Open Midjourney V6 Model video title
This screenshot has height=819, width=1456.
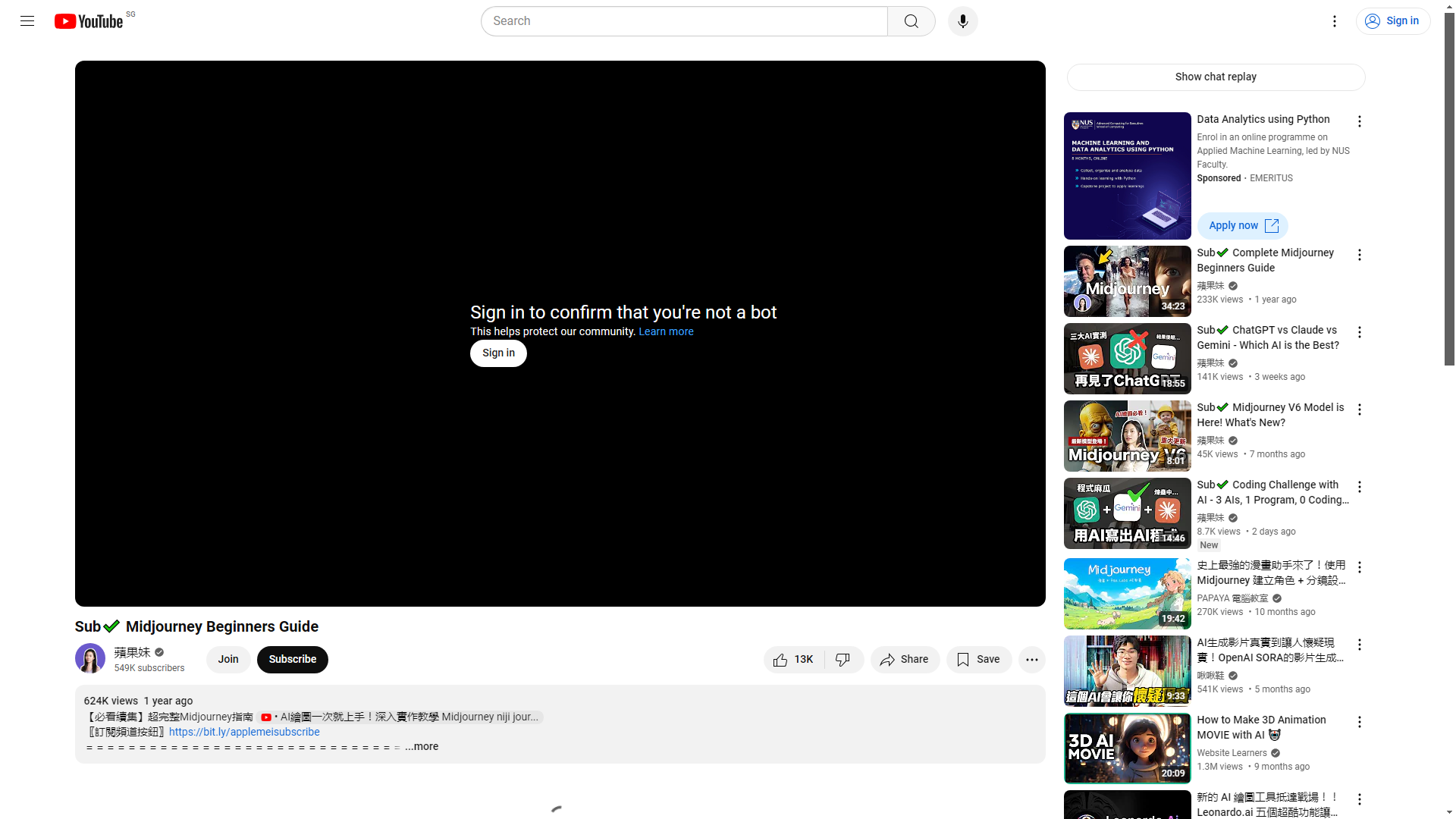click(1270, 416)
